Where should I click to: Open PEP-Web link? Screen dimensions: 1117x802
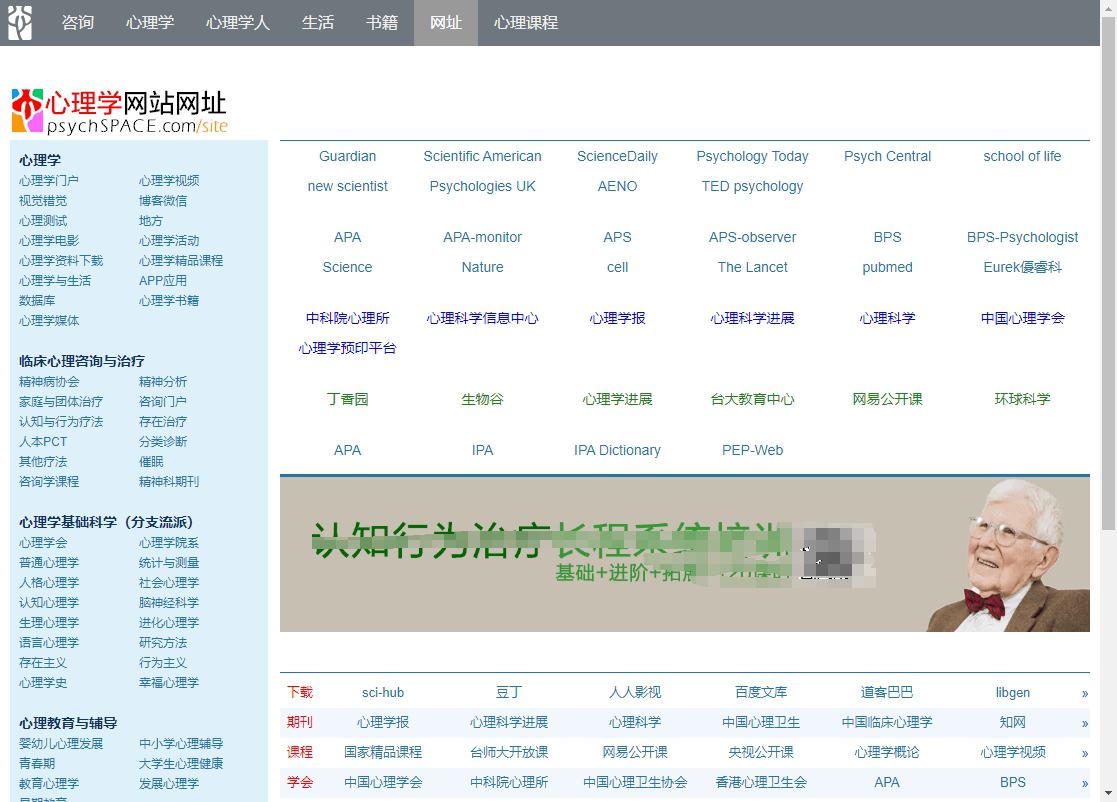coord(752,450)
